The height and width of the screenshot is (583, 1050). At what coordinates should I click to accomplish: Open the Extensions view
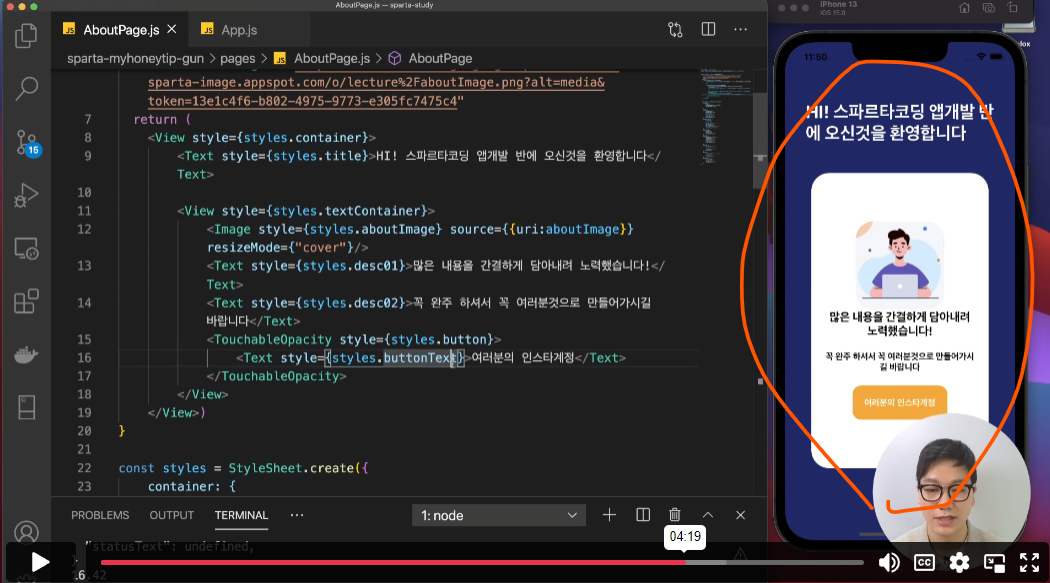(x=26, y=301)
